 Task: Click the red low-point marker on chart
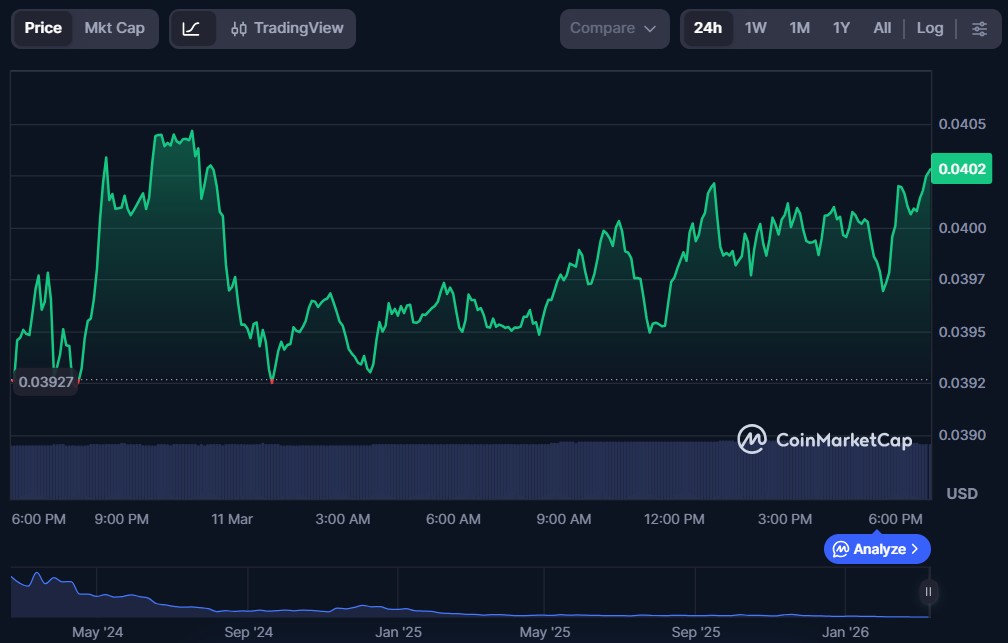(272, 381)
